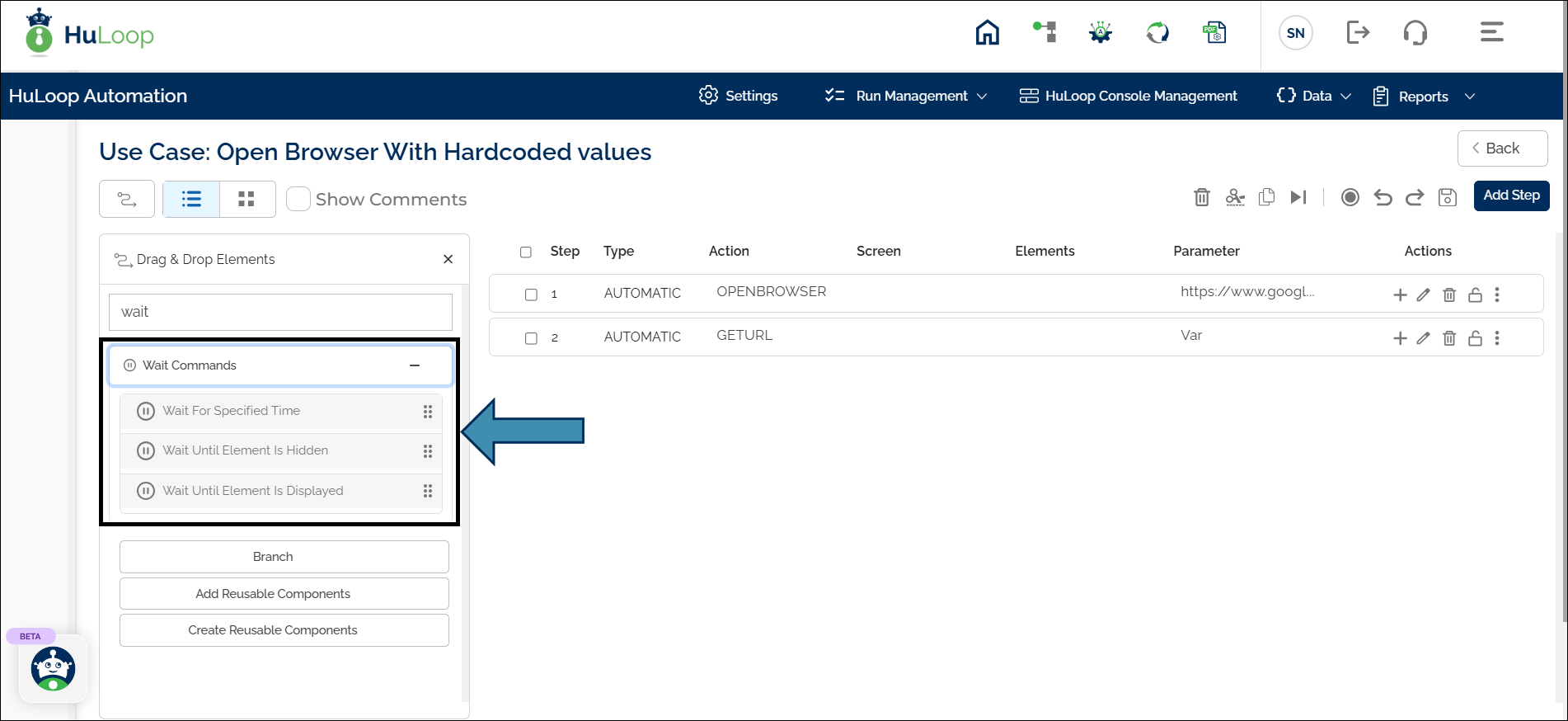This screenshot has width=1568, height=721.
Task: Select all steps with the header checkbox
Action: pyautogui.click(x=526, y=252)
